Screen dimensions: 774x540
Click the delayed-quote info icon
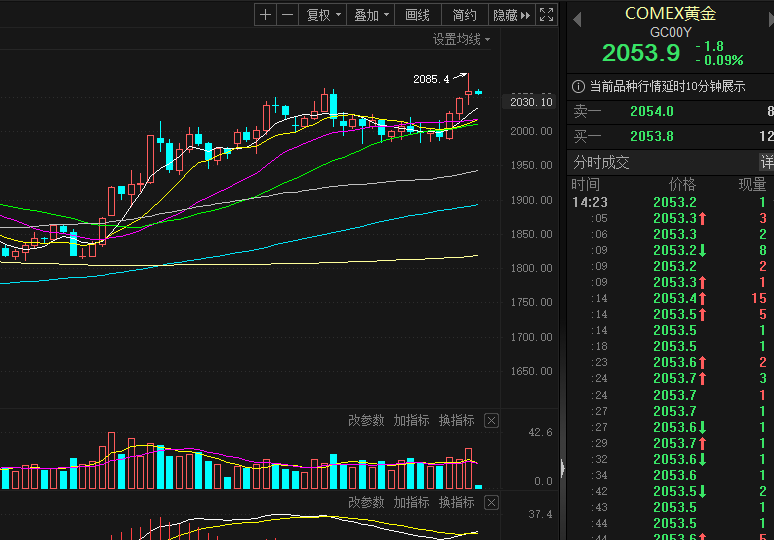(578, 86)
